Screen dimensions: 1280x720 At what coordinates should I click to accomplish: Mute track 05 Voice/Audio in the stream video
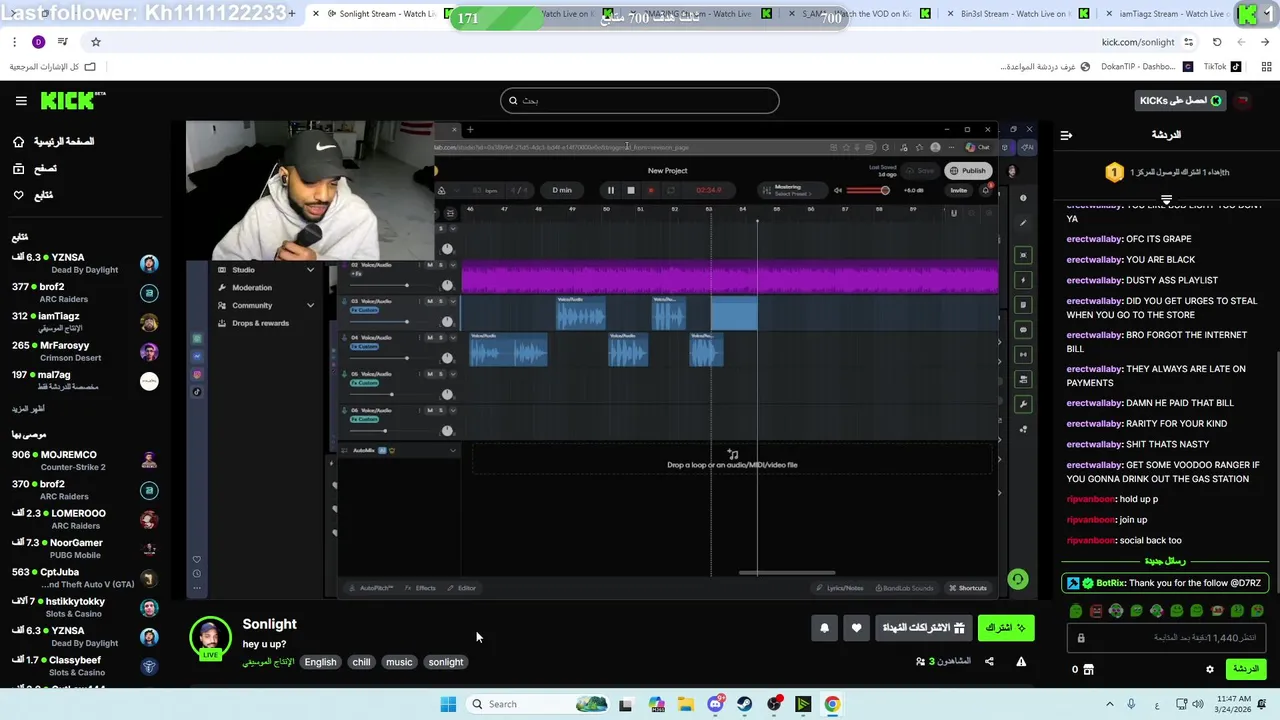(430, 374)
